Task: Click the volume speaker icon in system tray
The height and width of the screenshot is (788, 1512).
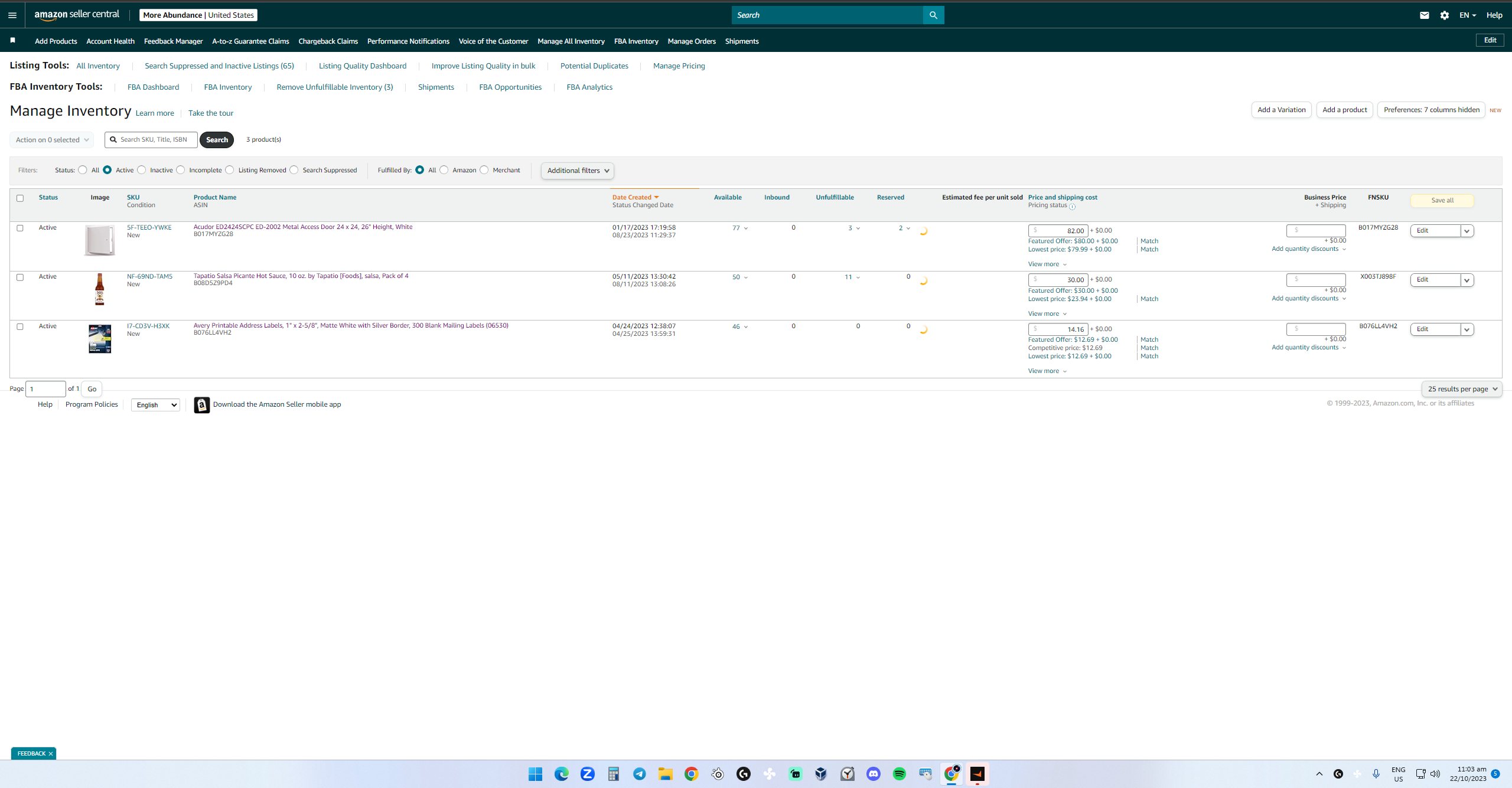Action: click(1435, 774)
